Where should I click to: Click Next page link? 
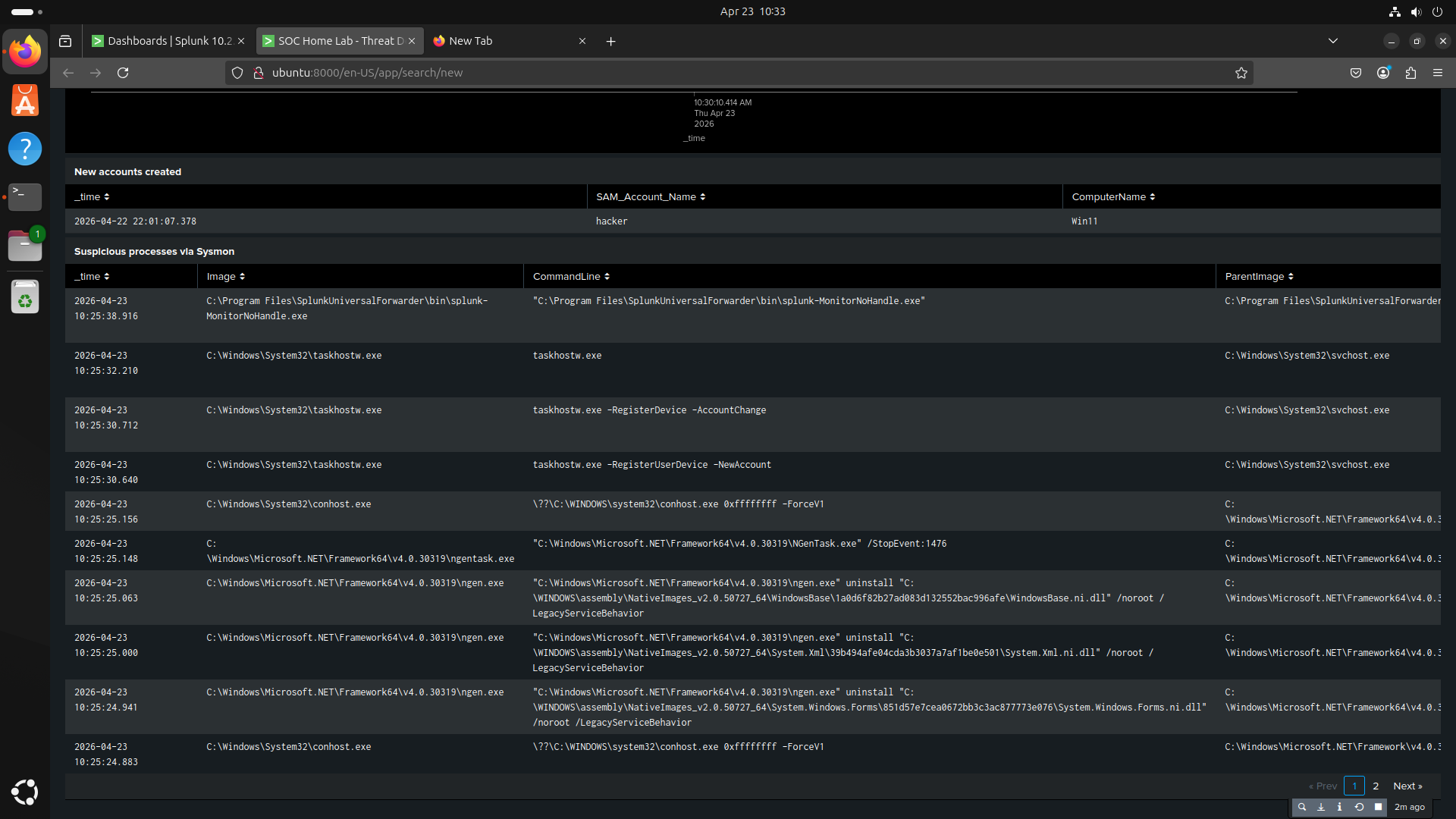pyautogui.click(x=1407, y=786)
